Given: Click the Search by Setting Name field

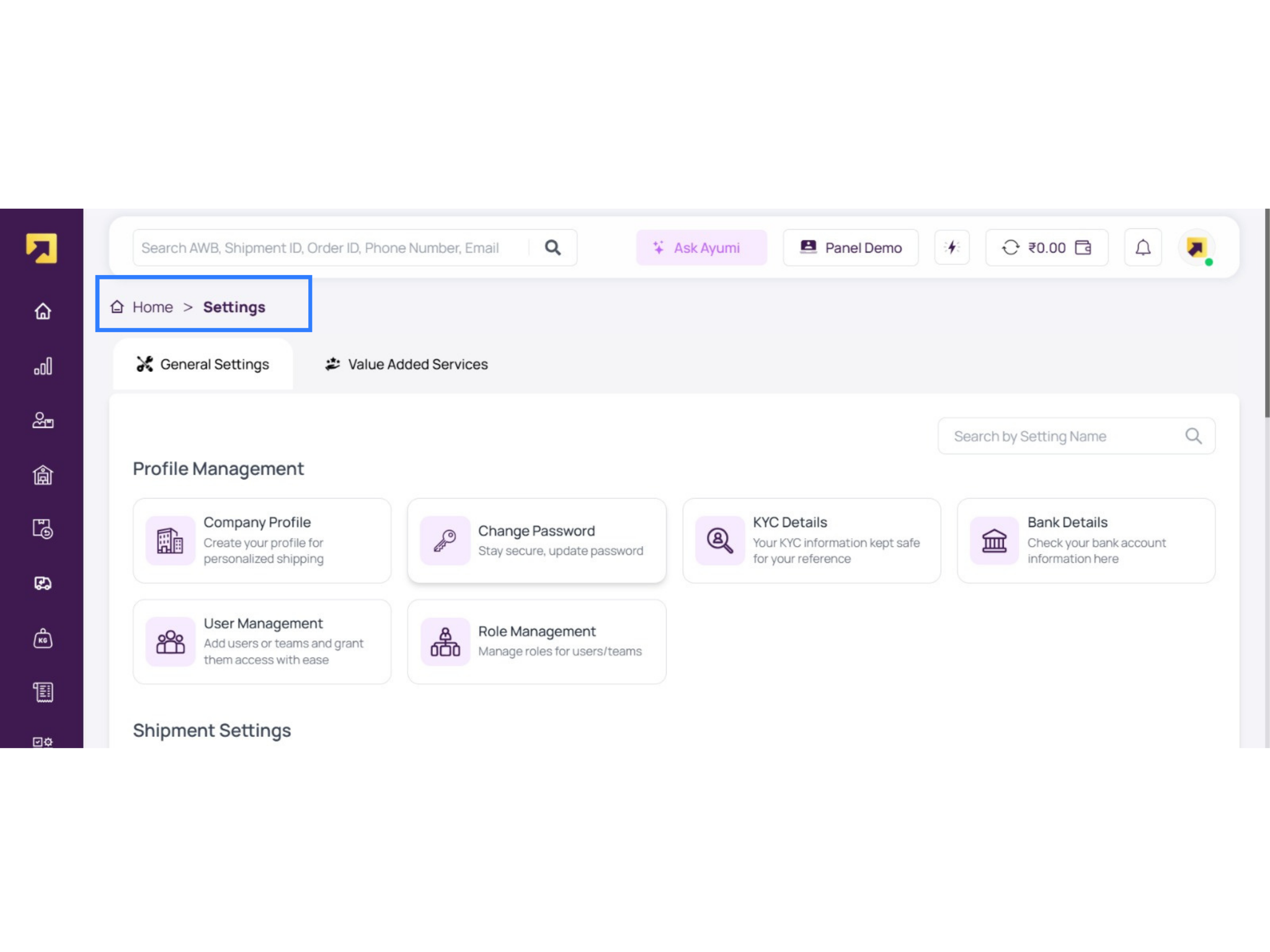Looking at the screenshot, I should [x=1076, y=436].
